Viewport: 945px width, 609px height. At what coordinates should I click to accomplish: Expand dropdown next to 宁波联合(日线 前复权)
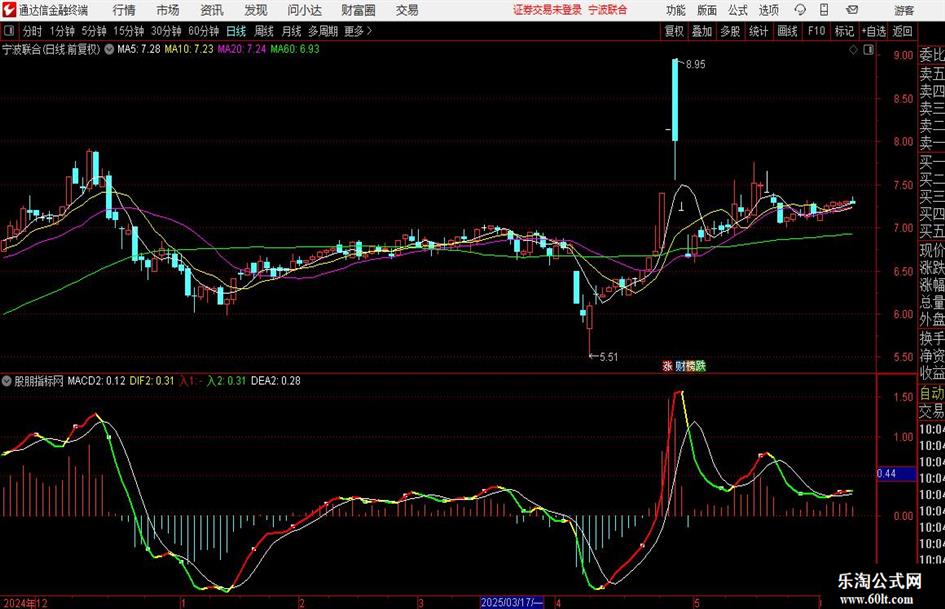[x=109, y=49]
